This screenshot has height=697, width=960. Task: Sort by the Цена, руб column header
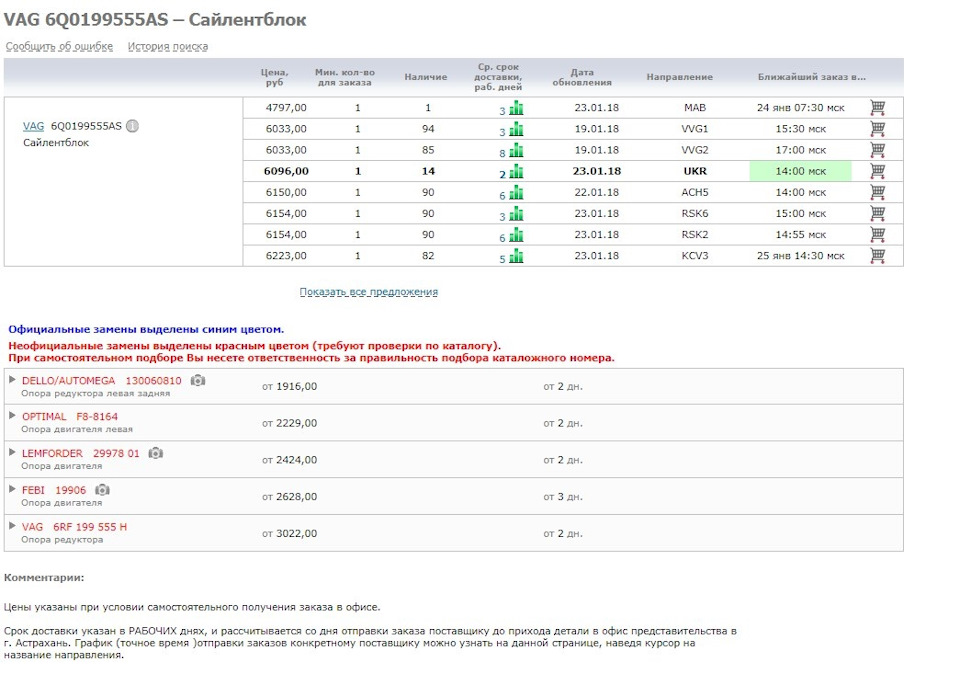276,77
